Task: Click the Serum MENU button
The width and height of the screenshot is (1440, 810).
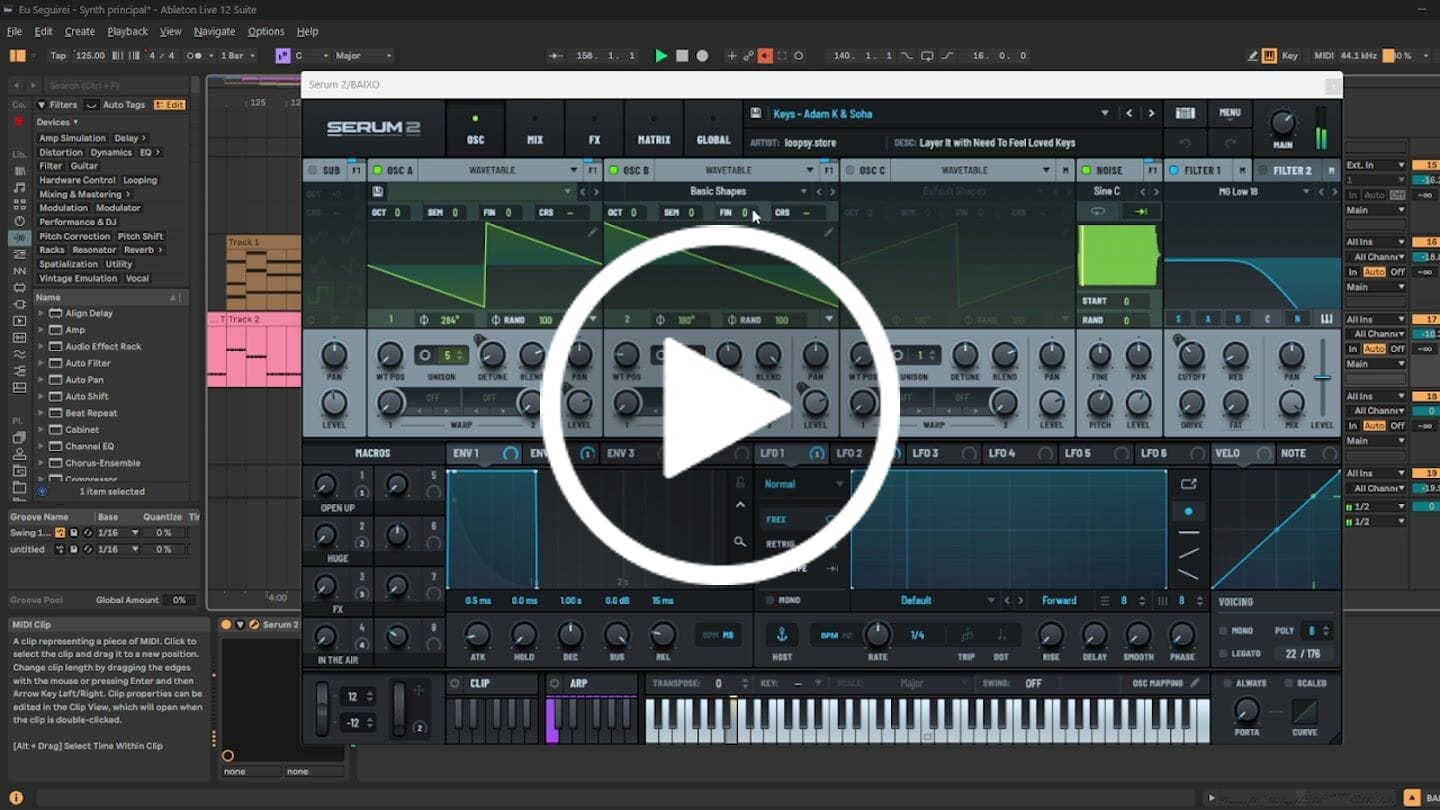Action: (1230, 114)
